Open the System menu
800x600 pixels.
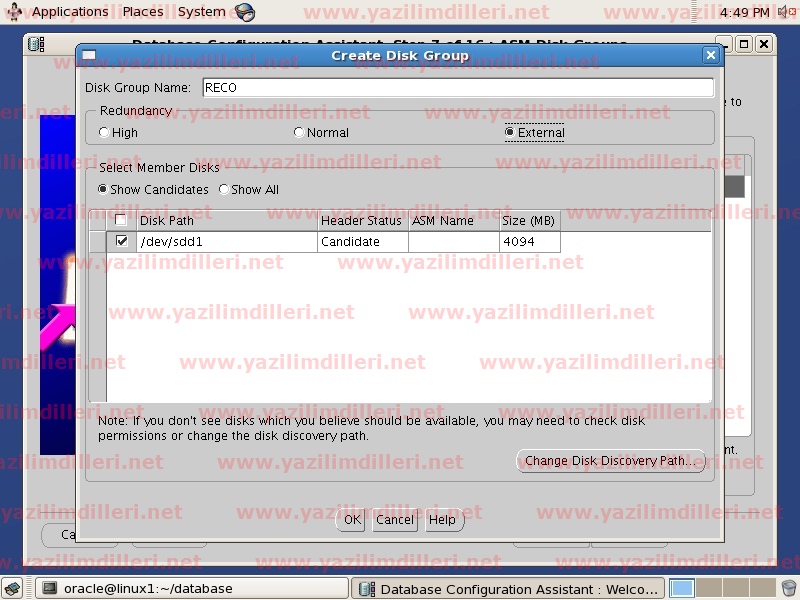(x=201, y=12)
